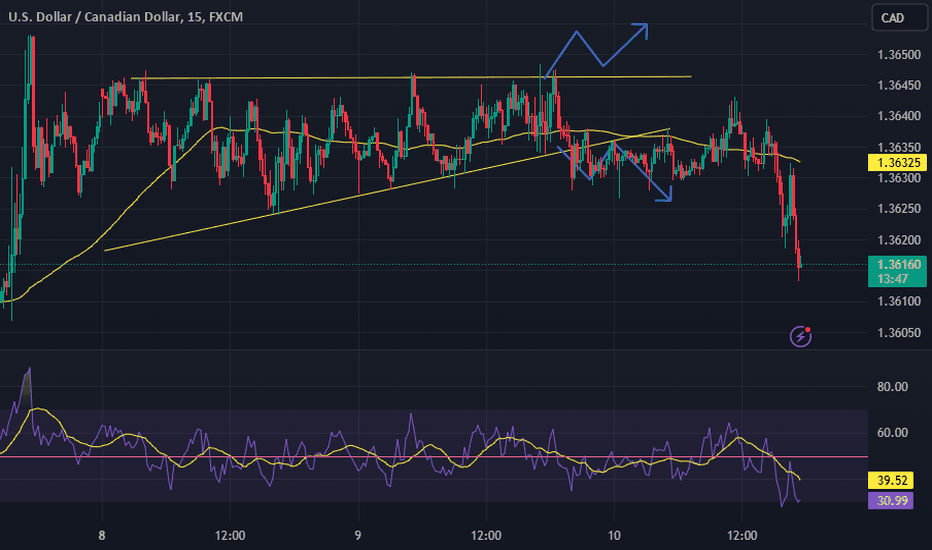The width and height of the screenshot is (932, 550).
Task: Click the 1.36200 price axis label
Action: (899, 240)
